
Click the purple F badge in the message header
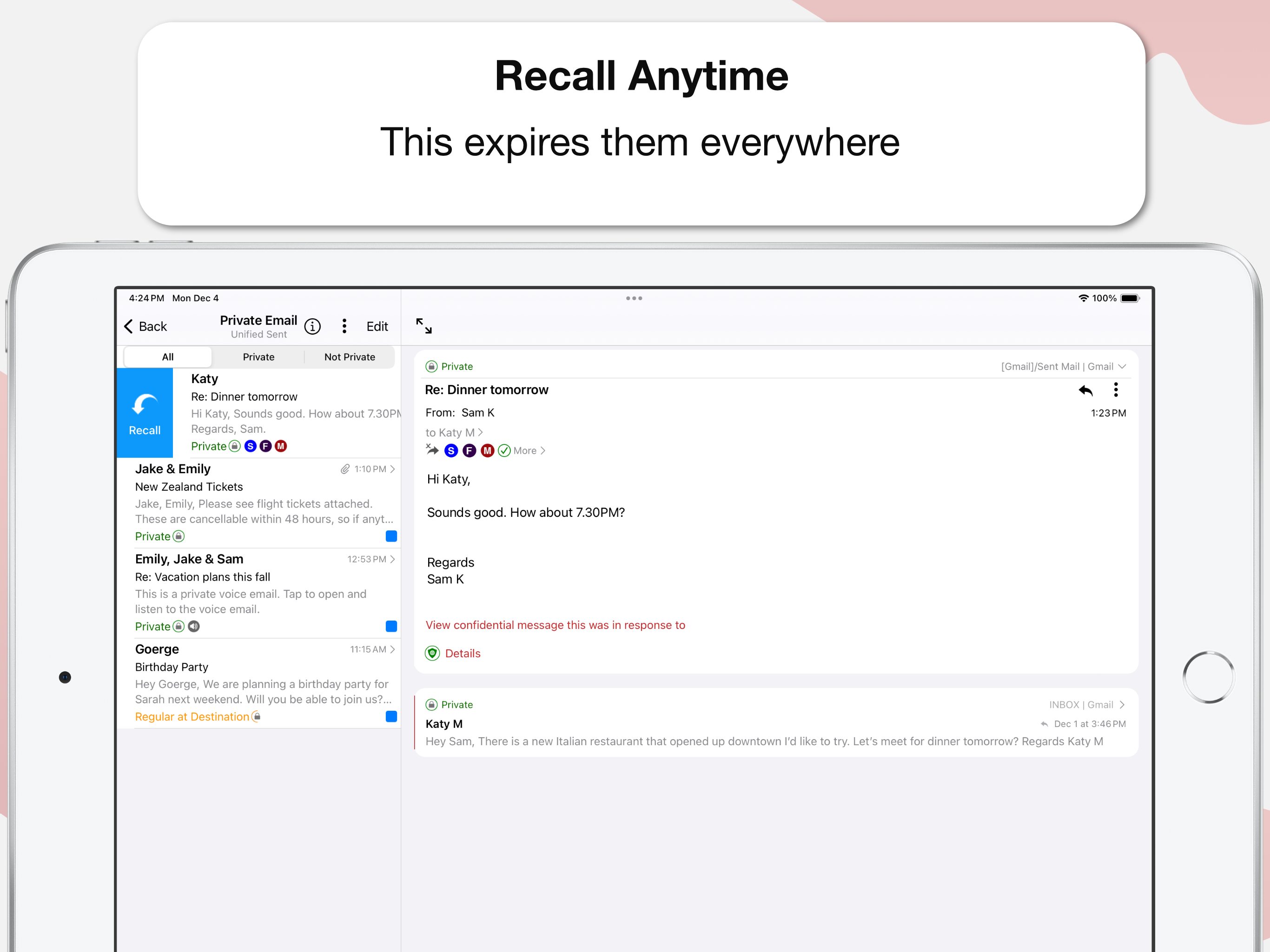pyautogui.click(x=470, y=451)
